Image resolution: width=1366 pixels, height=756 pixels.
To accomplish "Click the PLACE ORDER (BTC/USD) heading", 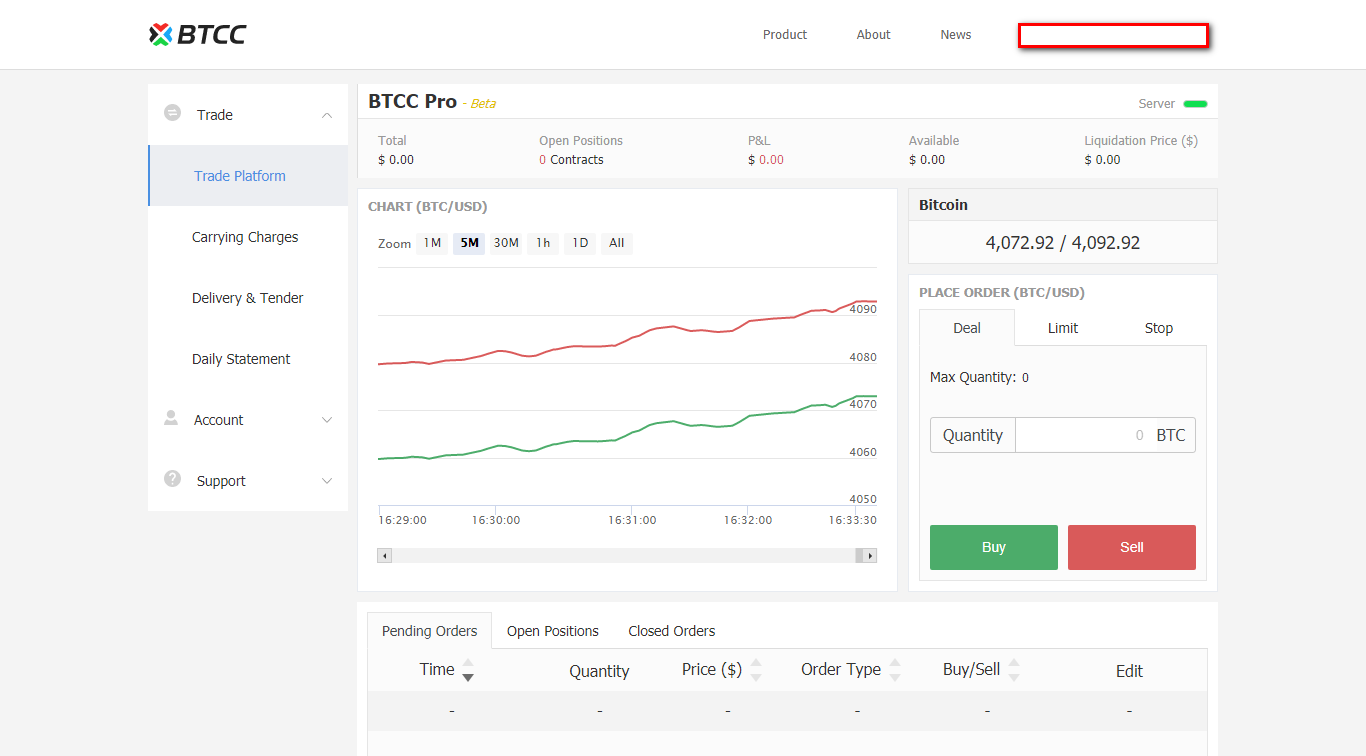I will point(1002,293).
